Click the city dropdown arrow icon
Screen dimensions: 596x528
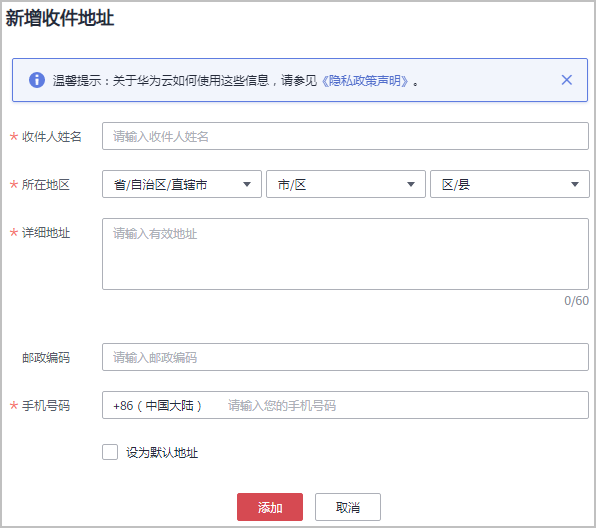click(411, 184)
